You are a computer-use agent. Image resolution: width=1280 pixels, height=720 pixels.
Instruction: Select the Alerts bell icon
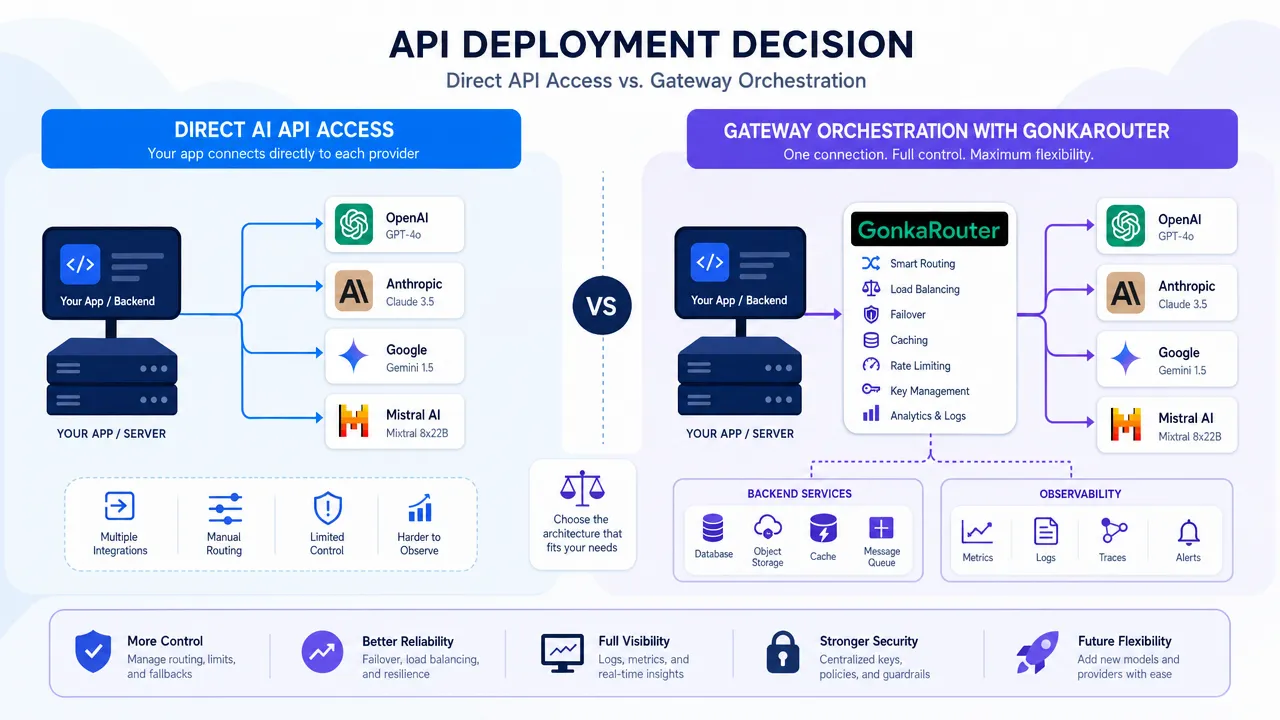click(x=1189, y=532)
